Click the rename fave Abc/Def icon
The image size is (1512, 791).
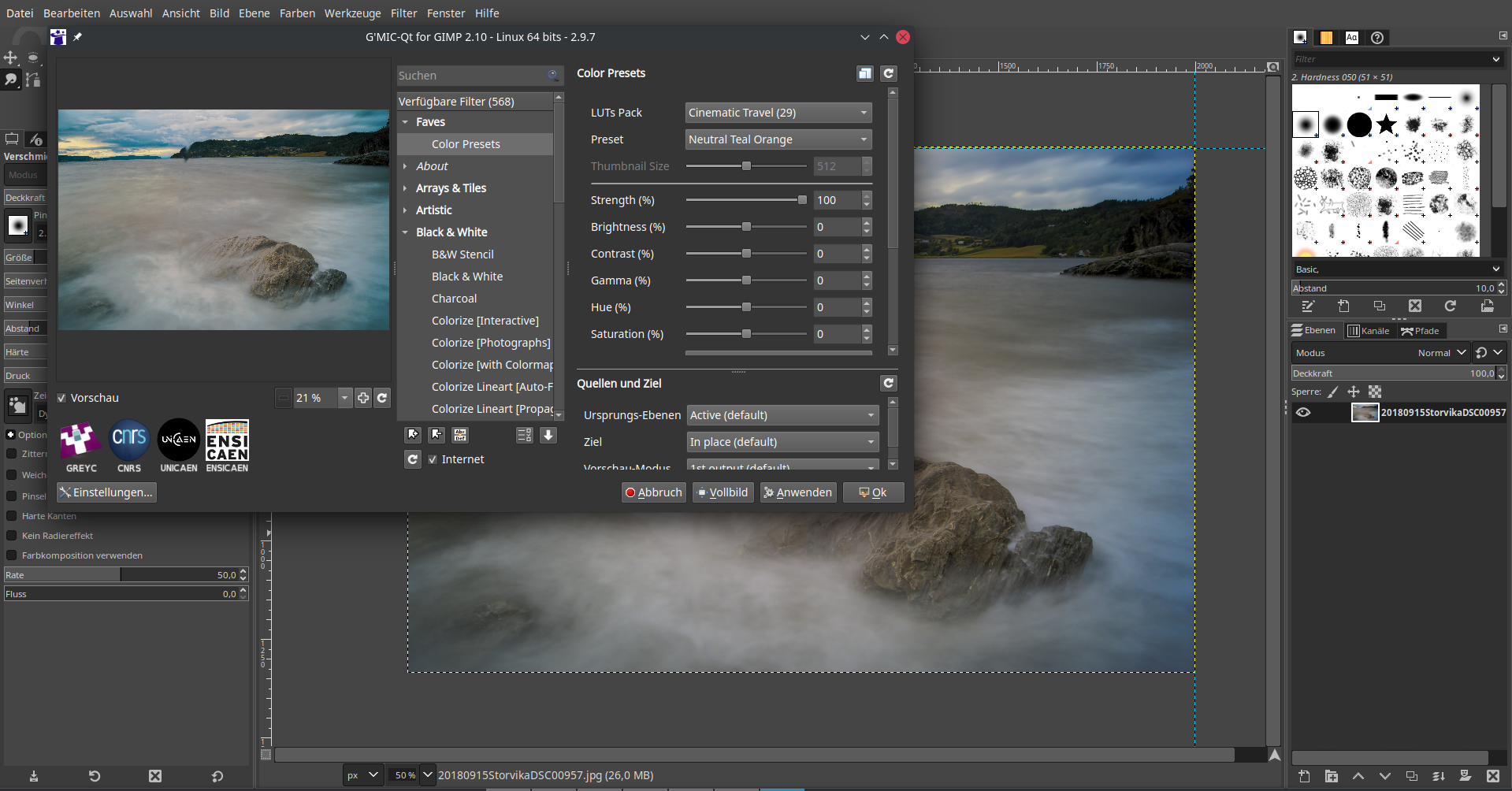pos(460,435)
